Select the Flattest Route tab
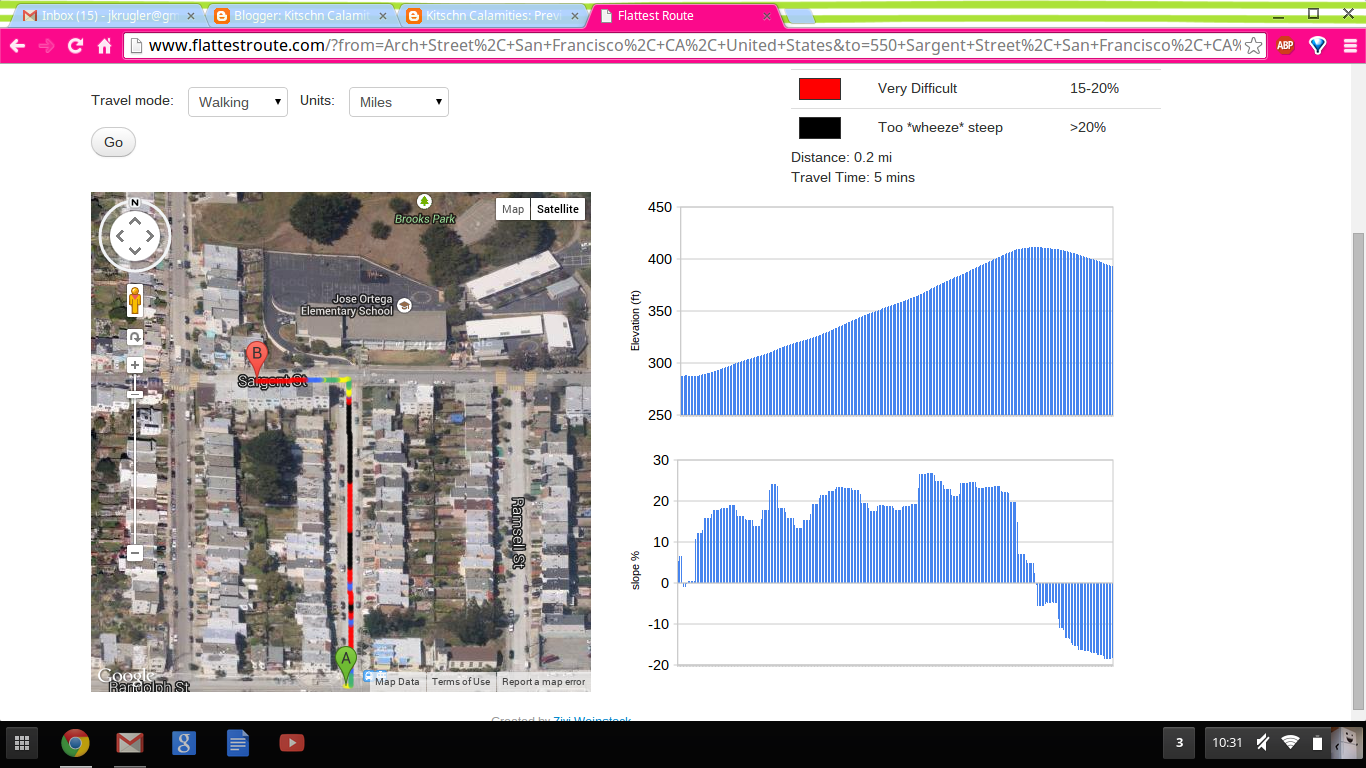1366x768 pixels. [684, 16]
